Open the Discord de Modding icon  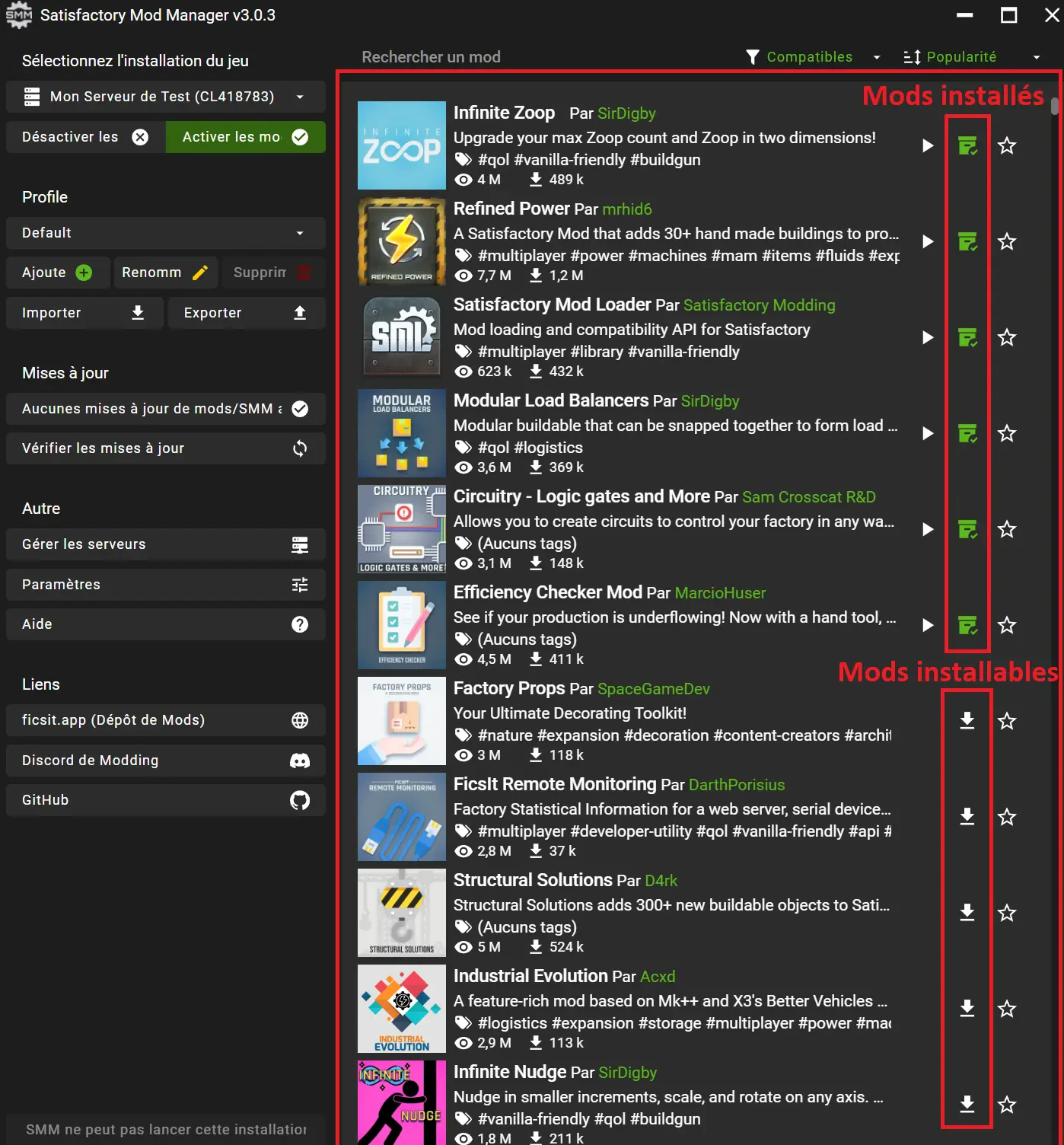pyautogui.click(x=299, y=760)
